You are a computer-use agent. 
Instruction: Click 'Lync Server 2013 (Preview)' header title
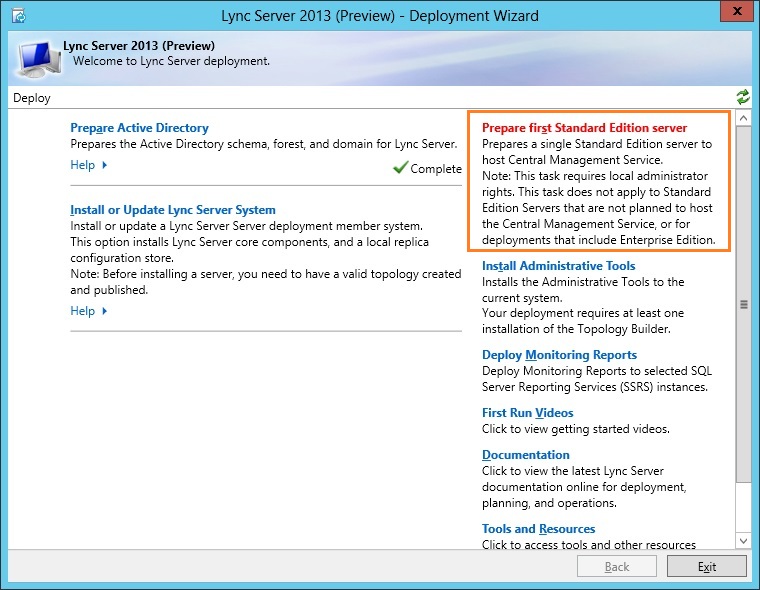tap(139, 46)
